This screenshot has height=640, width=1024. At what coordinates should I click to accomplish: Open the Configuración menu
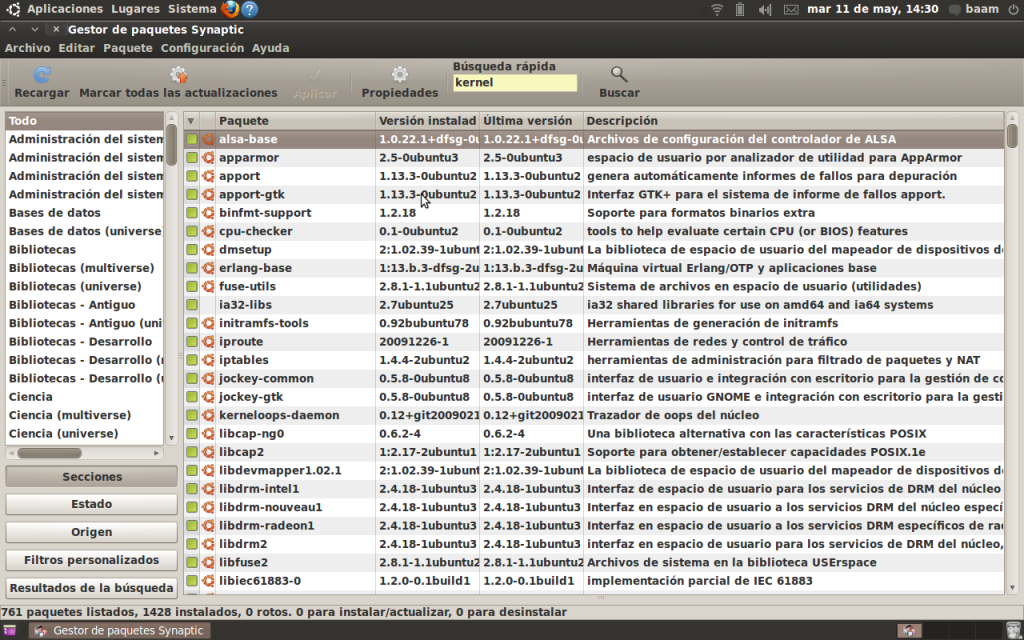tap(202, 48)
